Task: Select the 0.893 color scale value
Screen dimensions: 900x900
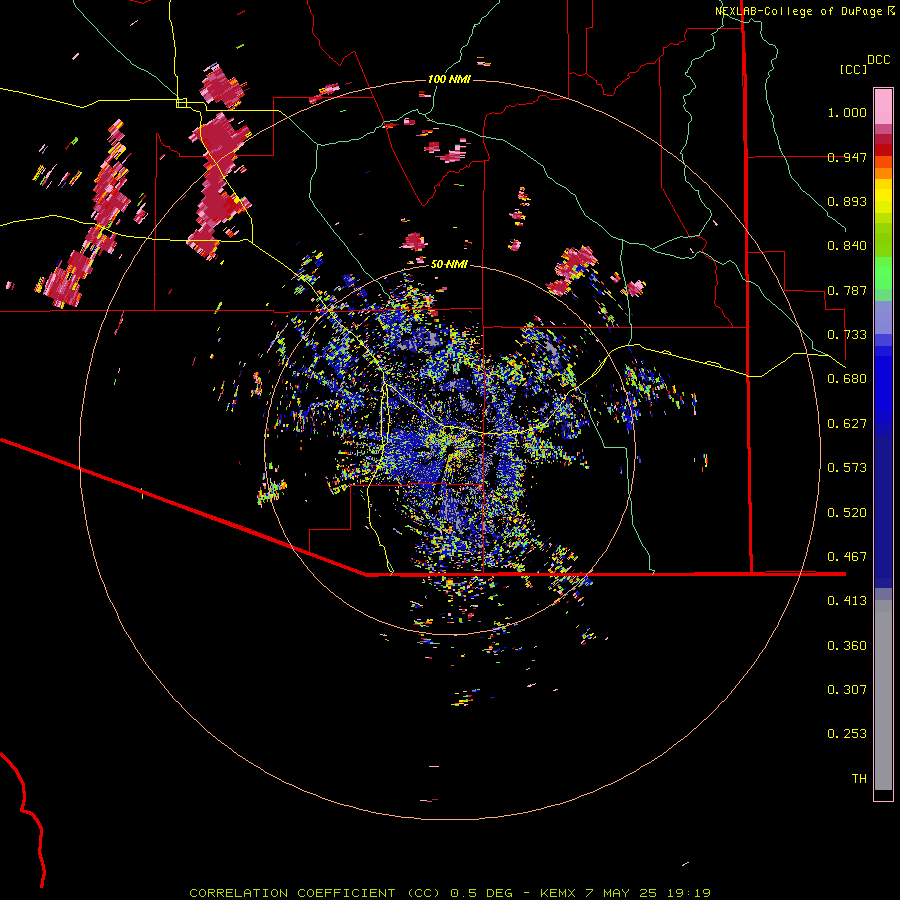Action: pos(847,201)
